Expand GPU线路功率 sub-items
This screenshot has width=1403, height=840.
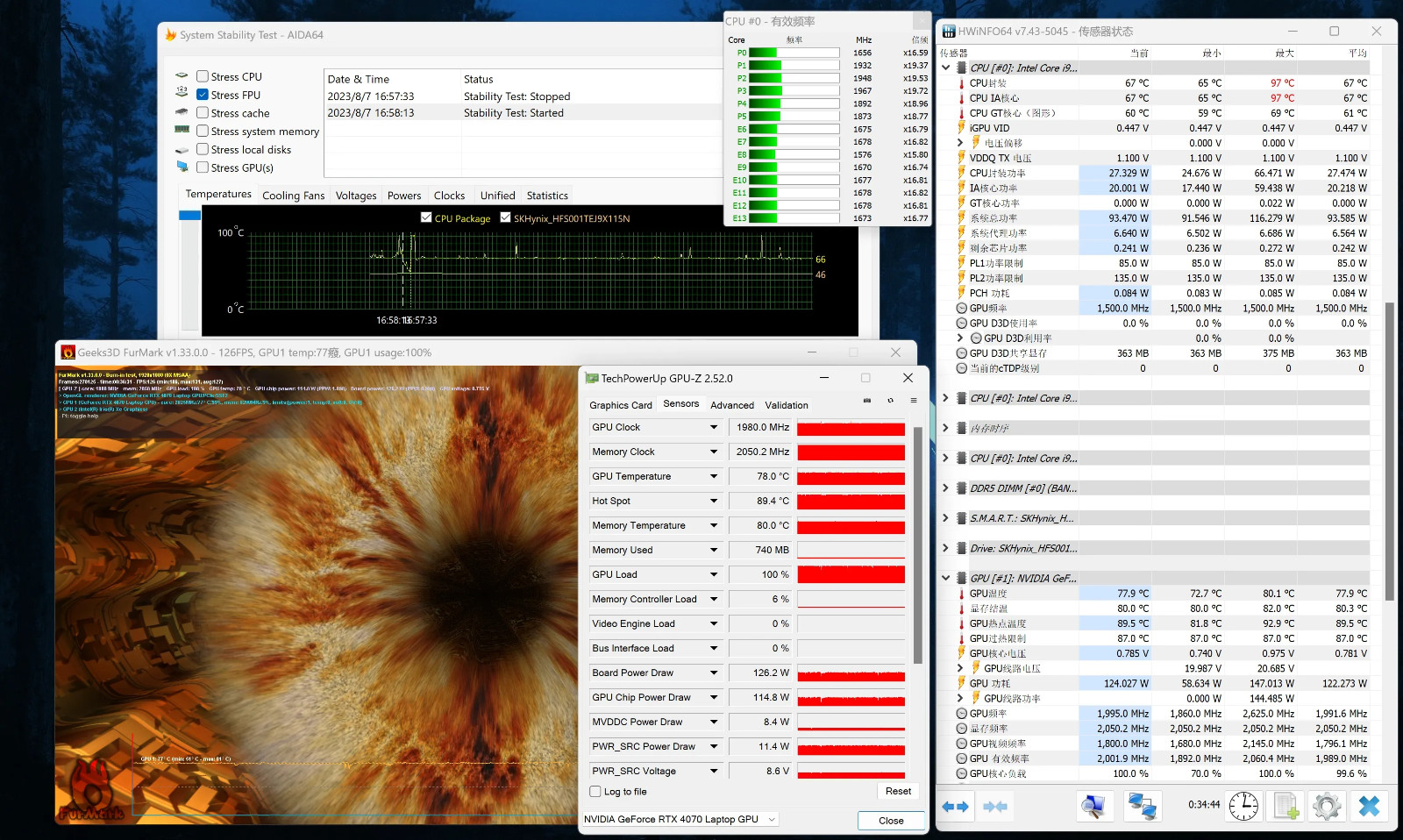click(x=960, y=698)
